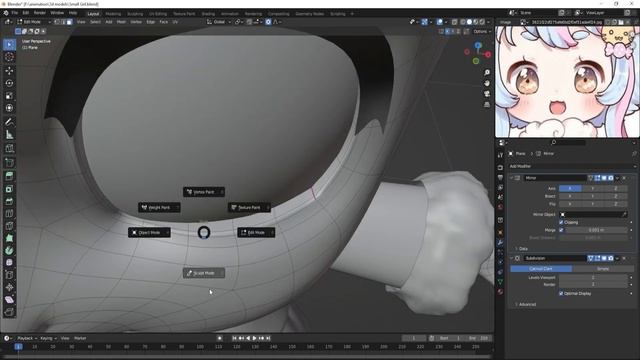Select the Spin tool
Image resolution: width=640 pixels, height=360 pixels.
9,250
